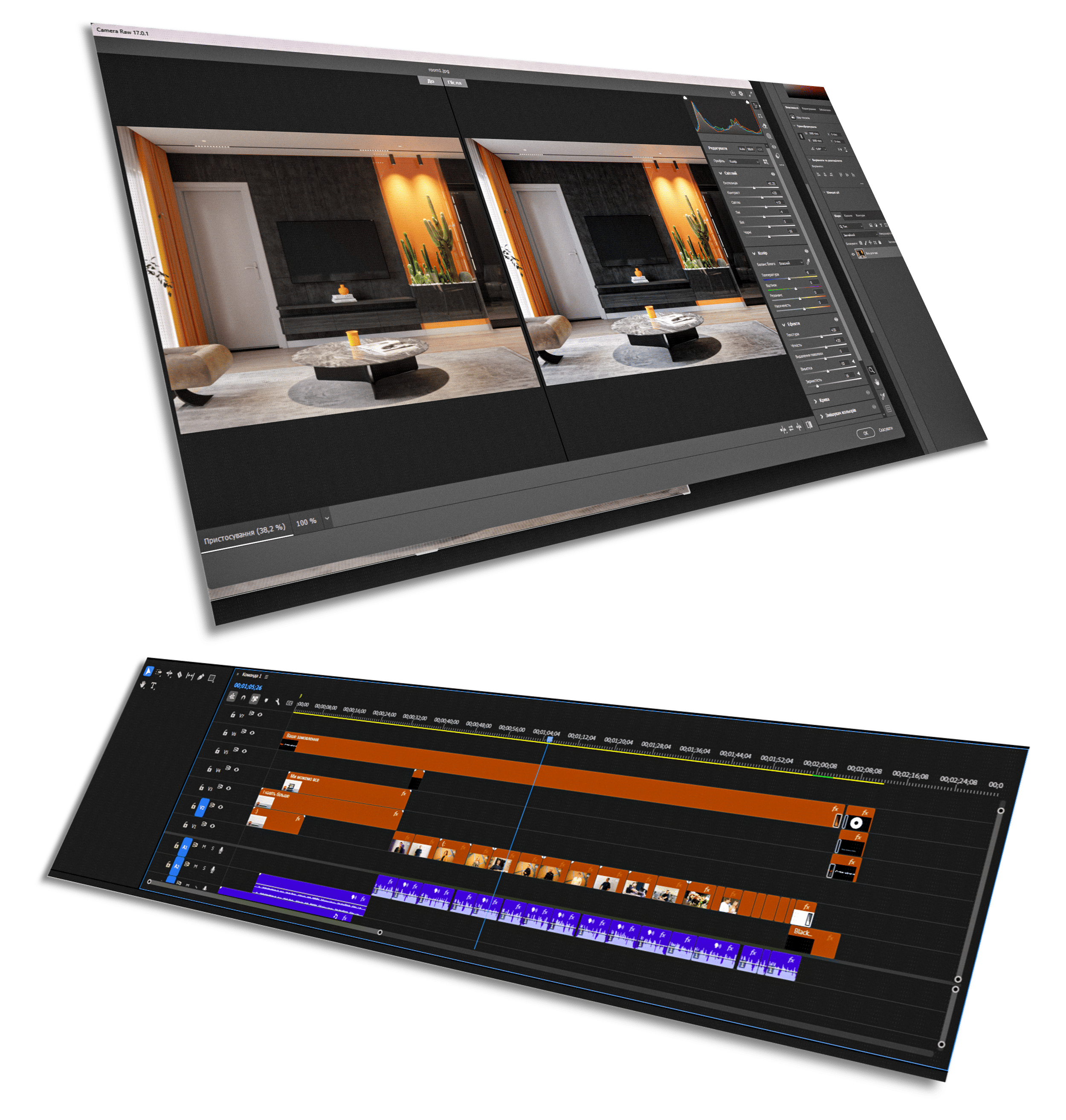Toggle V6 track output eye
Screen dimensions: 1066x1120
tap(252, 732)
